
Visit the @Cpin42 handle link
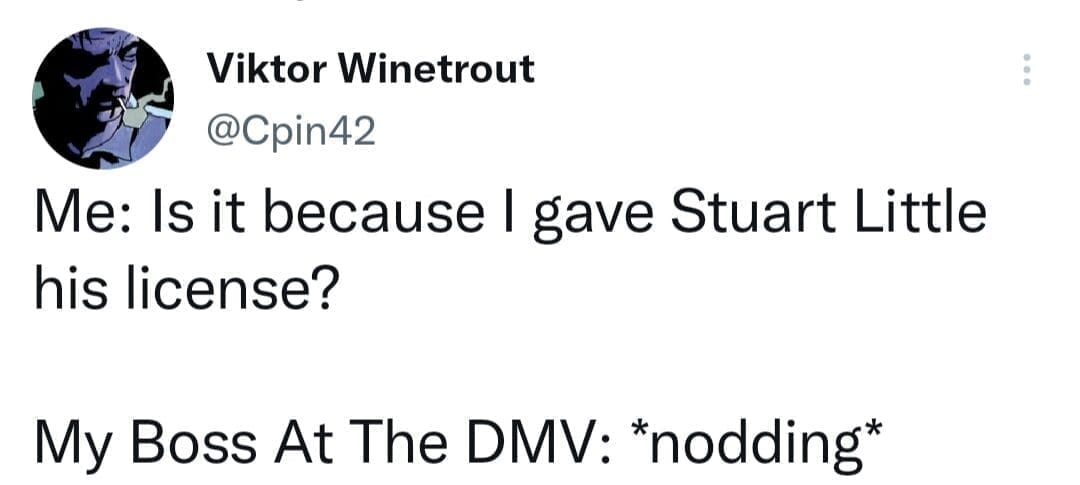point(291,131)
